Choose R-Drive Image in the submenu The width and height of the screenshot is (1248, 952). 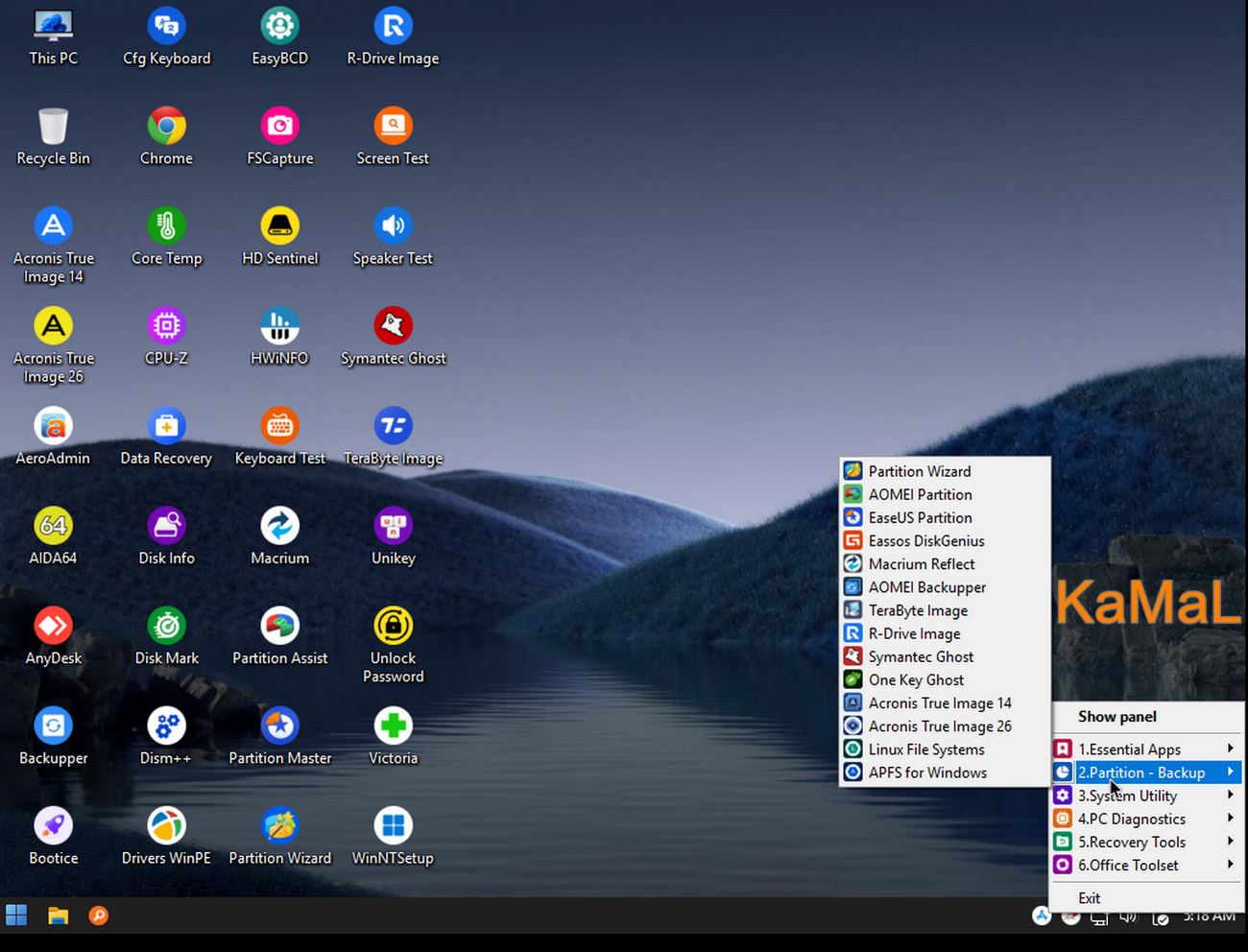pos(945,633)
